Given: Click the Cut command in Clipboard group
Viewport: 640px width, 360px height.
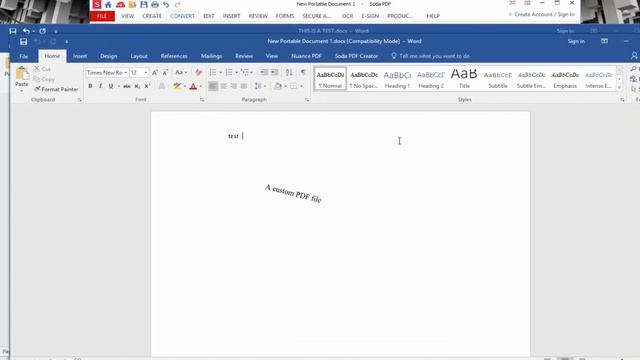Looking at the screenshot, I should pos(42,69).
